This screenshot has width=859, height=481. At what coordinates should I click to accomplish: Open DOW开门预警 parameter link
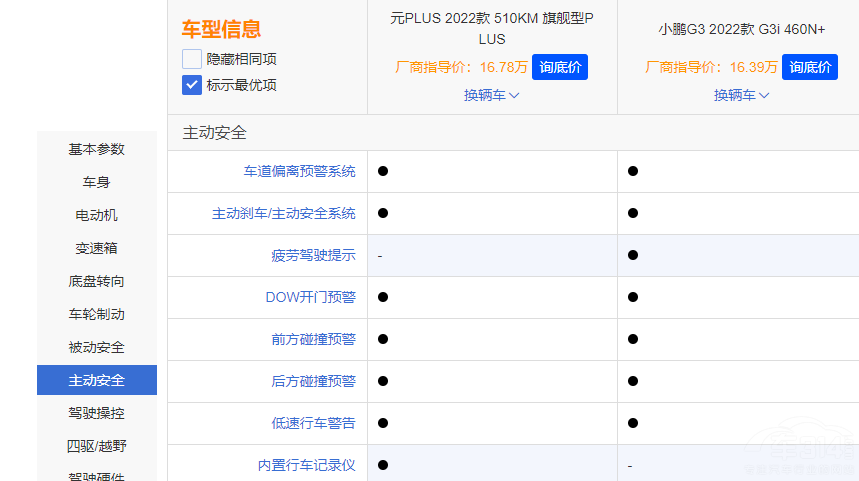pyautogui.click(x=310, y=297)
